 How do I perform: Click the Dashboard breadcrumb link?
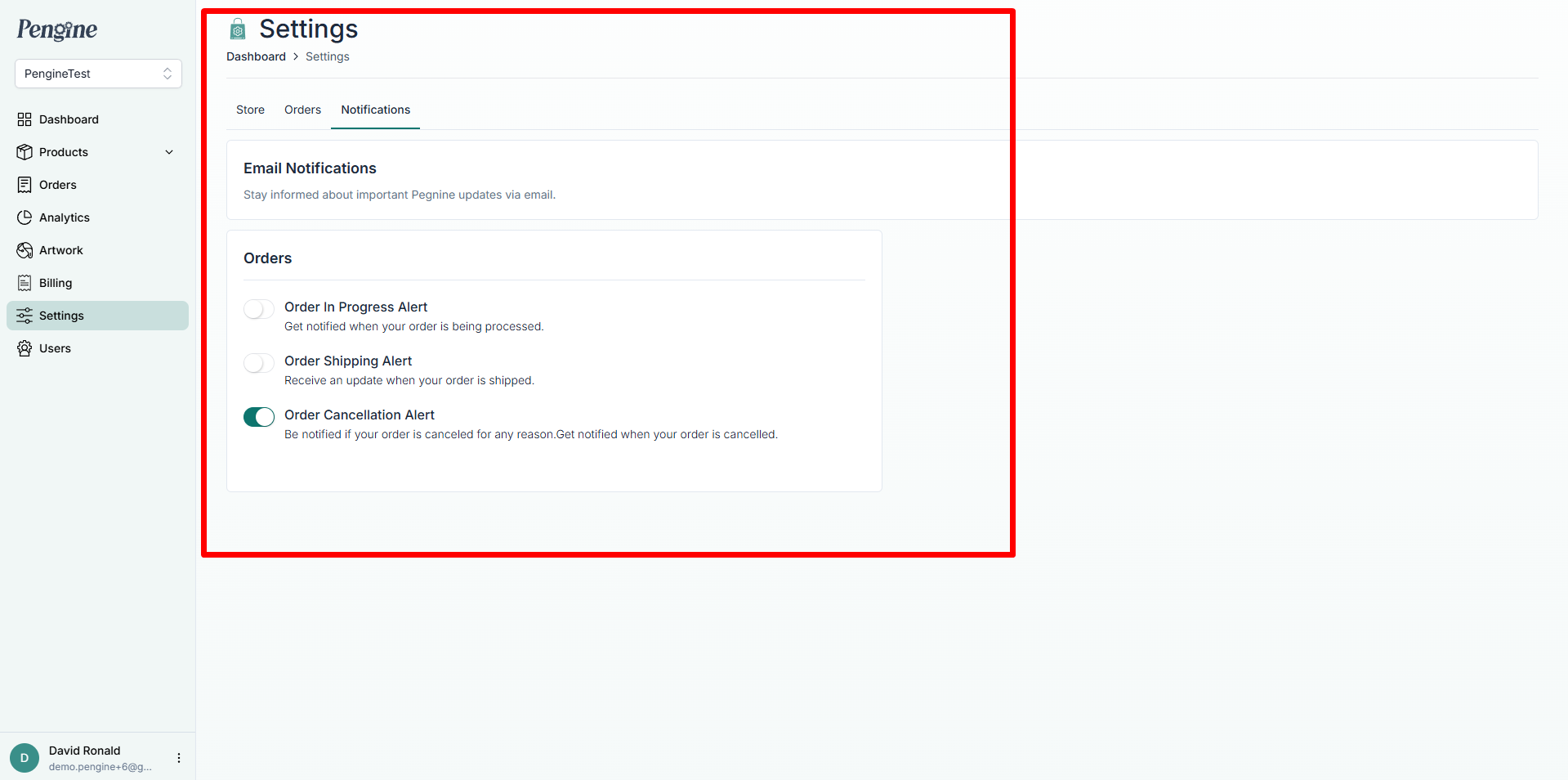(256, 56)
